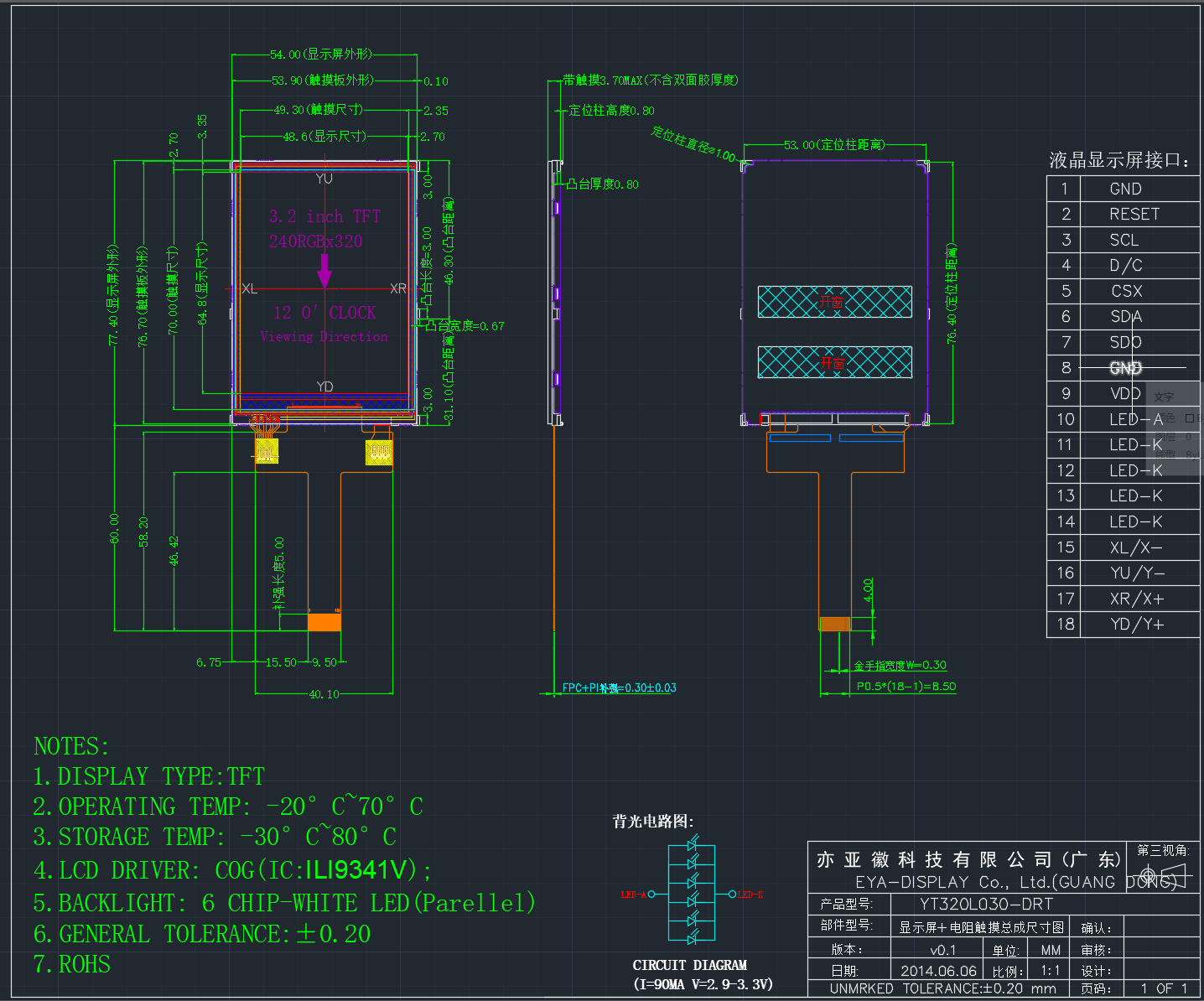The height and width of the screenshot is (1001, 1204).
Task: Select the orange gold-finger pad on the front-view FPC
Action: (324, 622)
